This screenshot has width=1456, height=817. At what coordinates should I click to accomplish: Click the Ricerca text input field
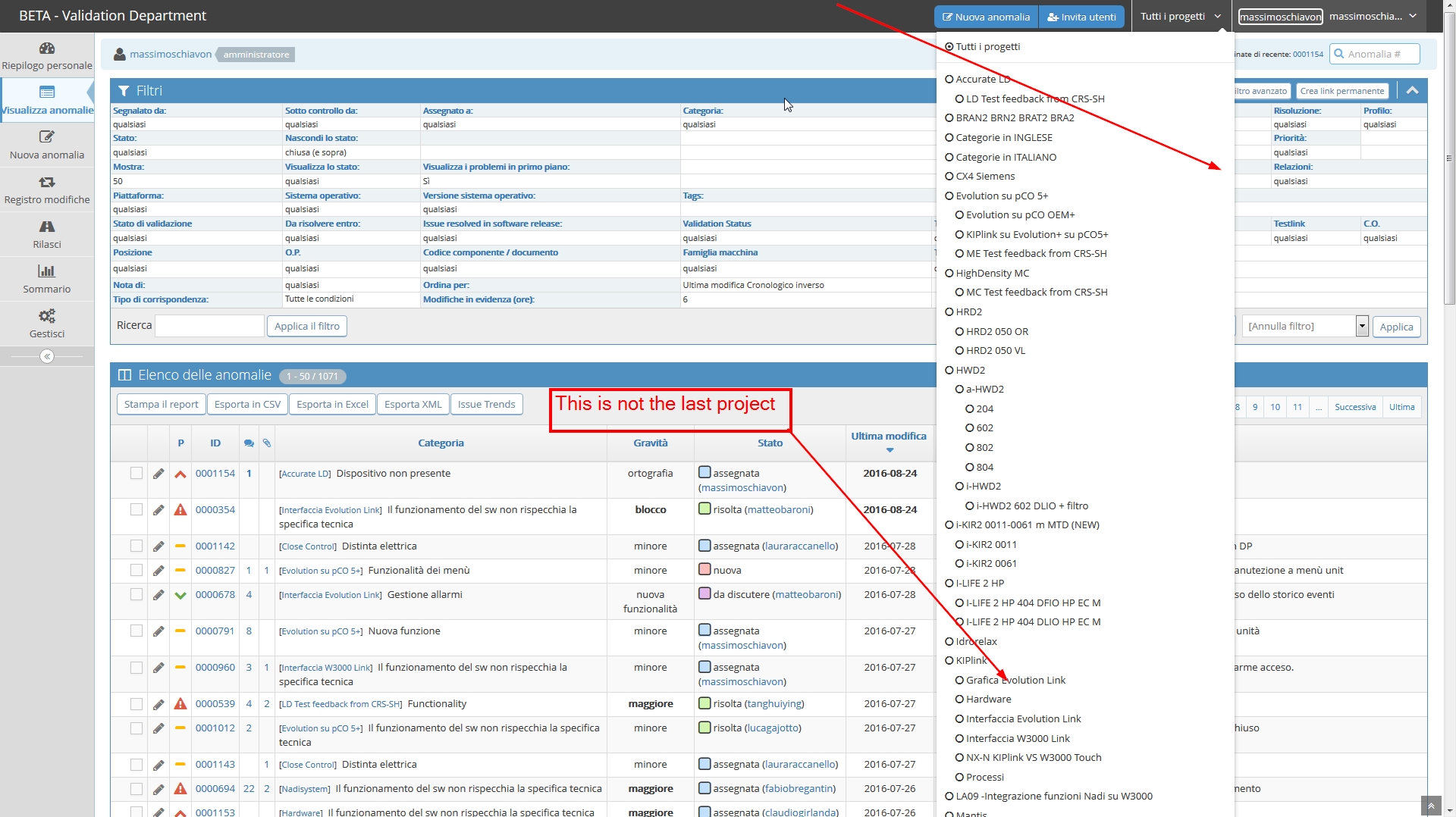[209, 327]
